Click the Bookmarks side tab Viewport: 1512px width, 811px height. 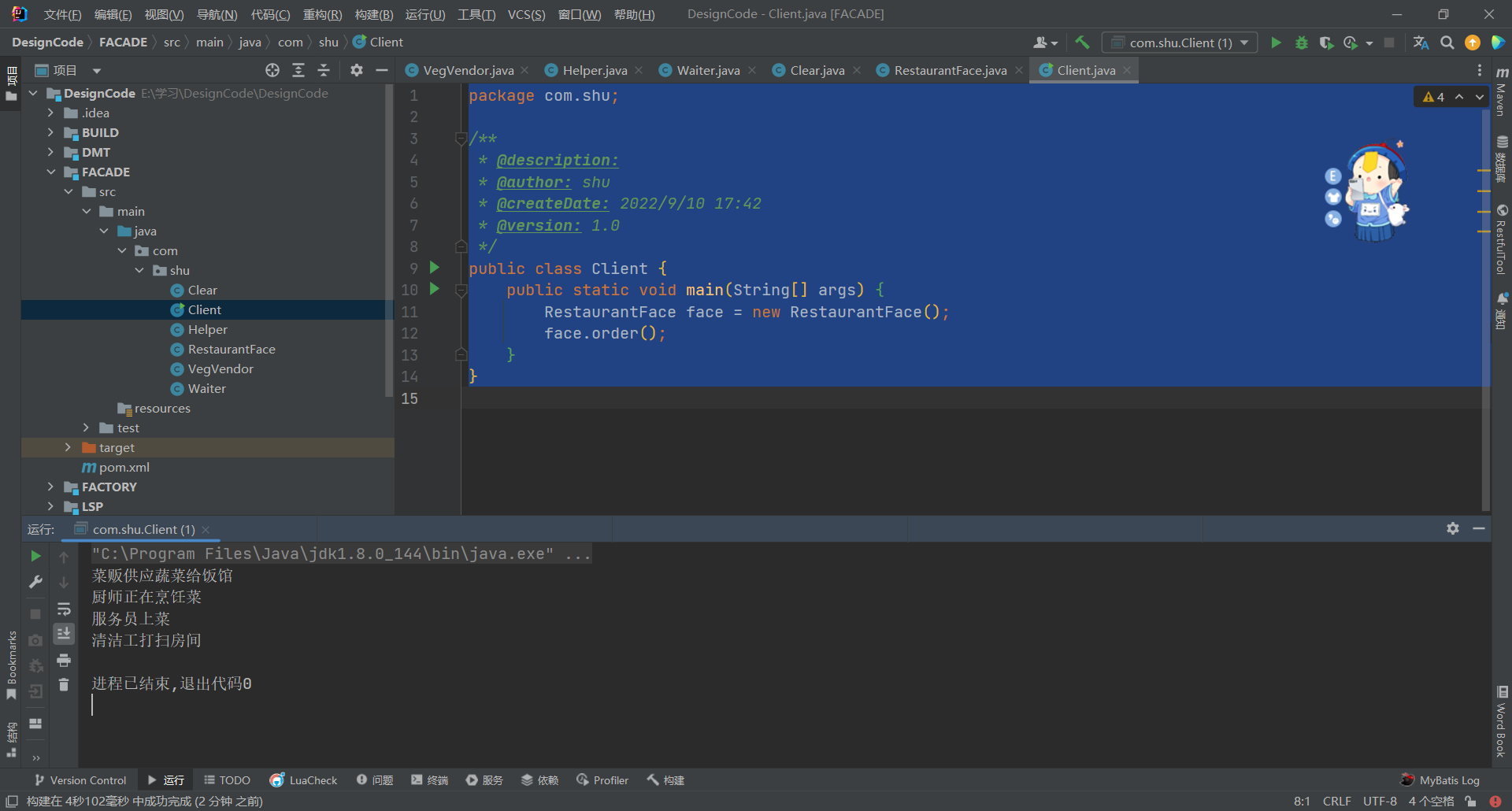coord(11,664)
